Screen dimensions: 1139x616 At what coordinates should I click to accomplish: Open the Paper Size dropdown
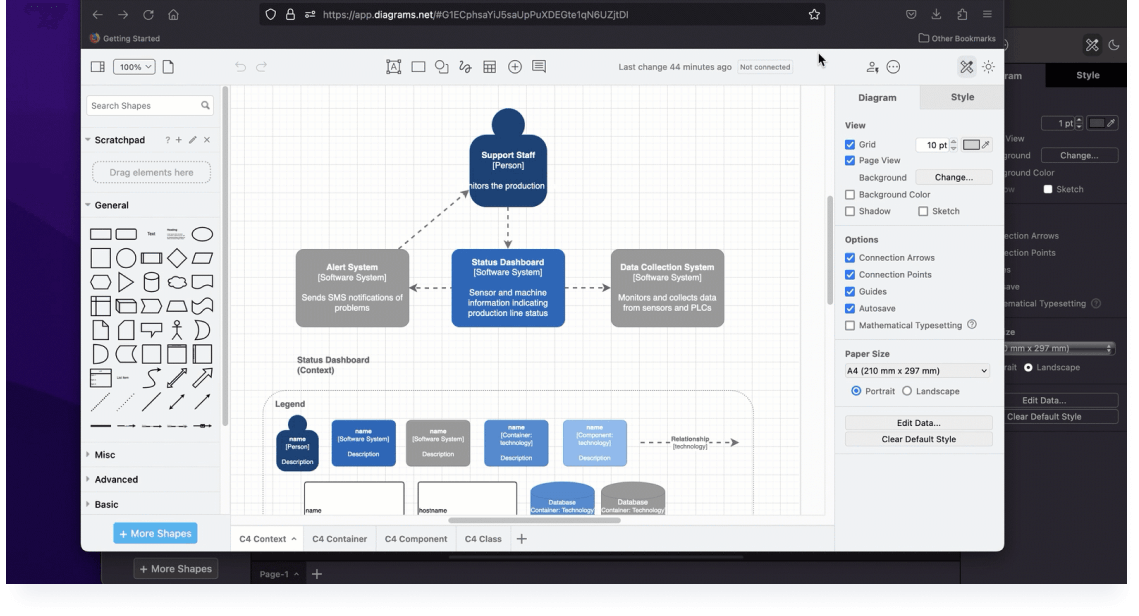917,370
